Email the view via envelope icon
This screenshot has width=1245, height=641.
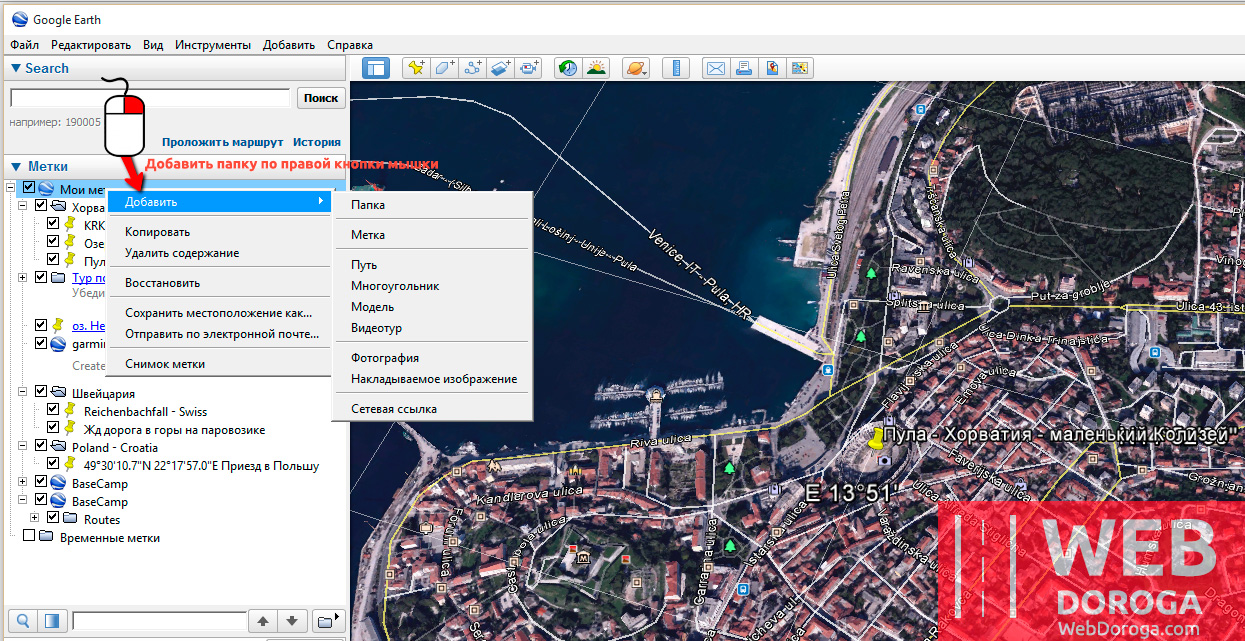point(715,68)
